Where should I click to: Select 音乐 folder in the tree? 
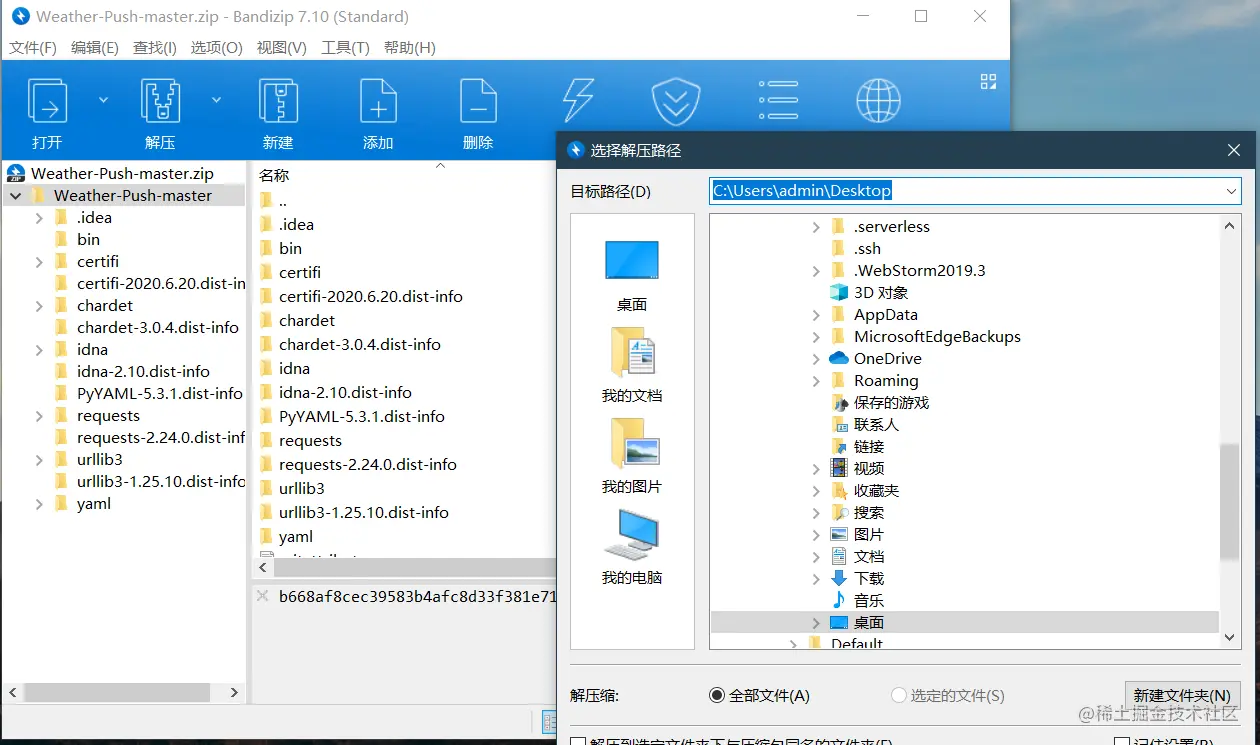[x=857, y=601]
